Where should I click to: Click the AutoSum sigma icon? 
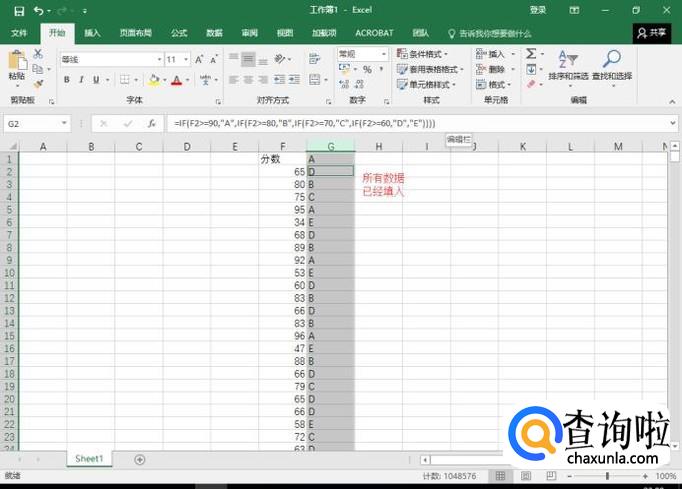531,54
